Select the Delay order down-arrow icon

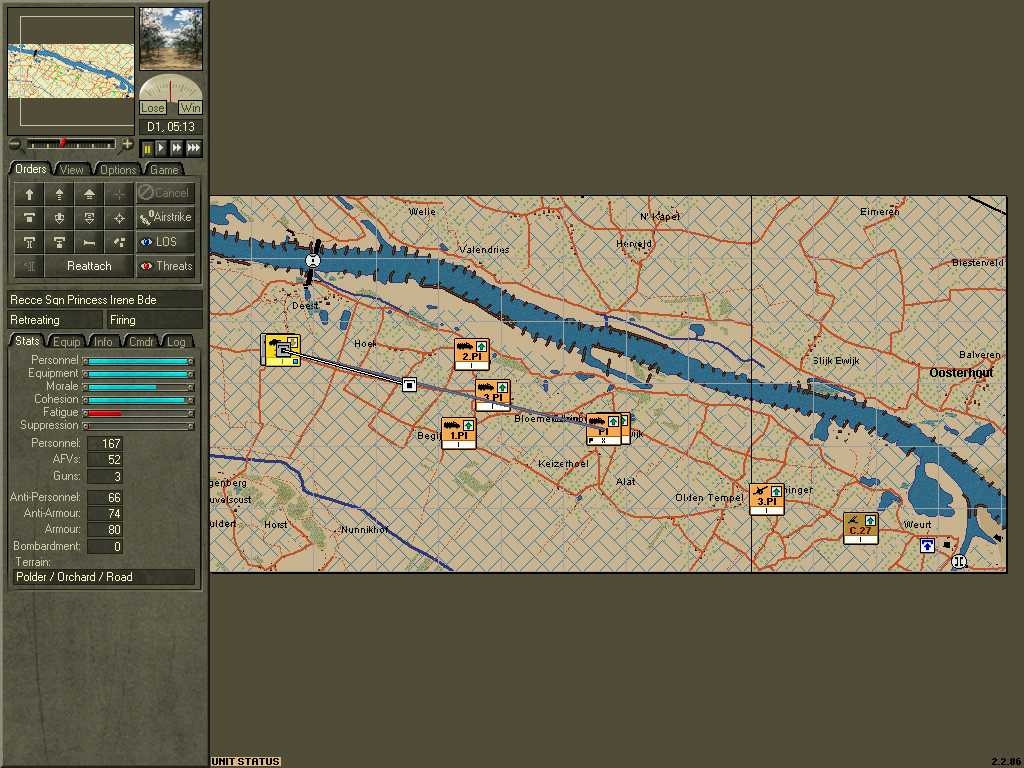point(59,217)
